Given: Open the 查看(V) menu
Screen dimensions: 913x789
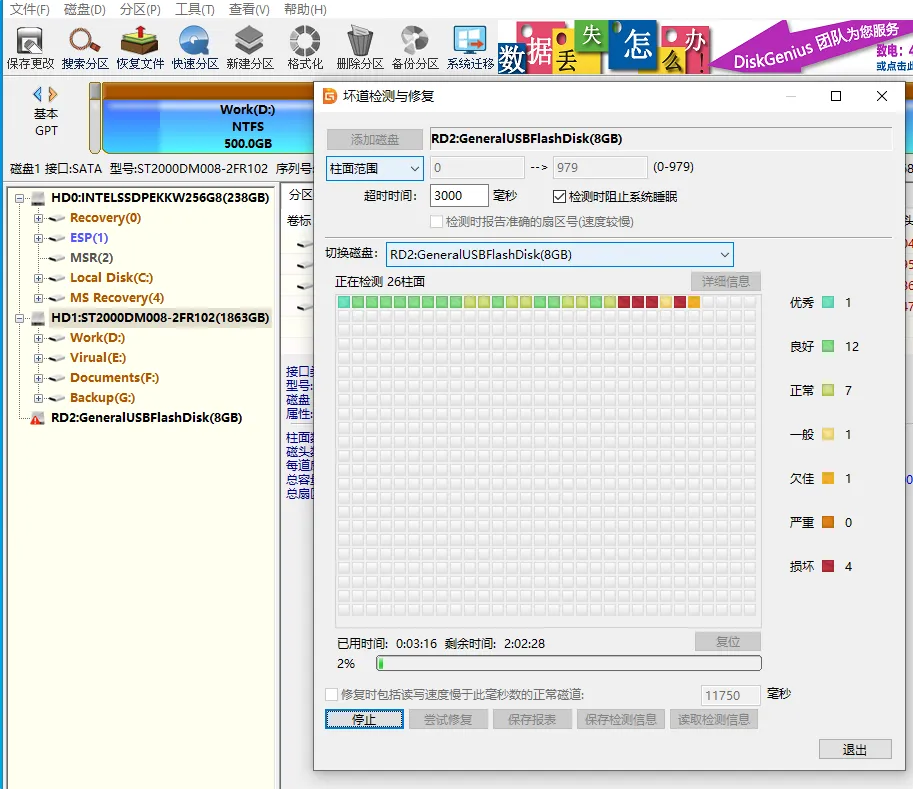Looking at the screenshot, I should (249, 9).
